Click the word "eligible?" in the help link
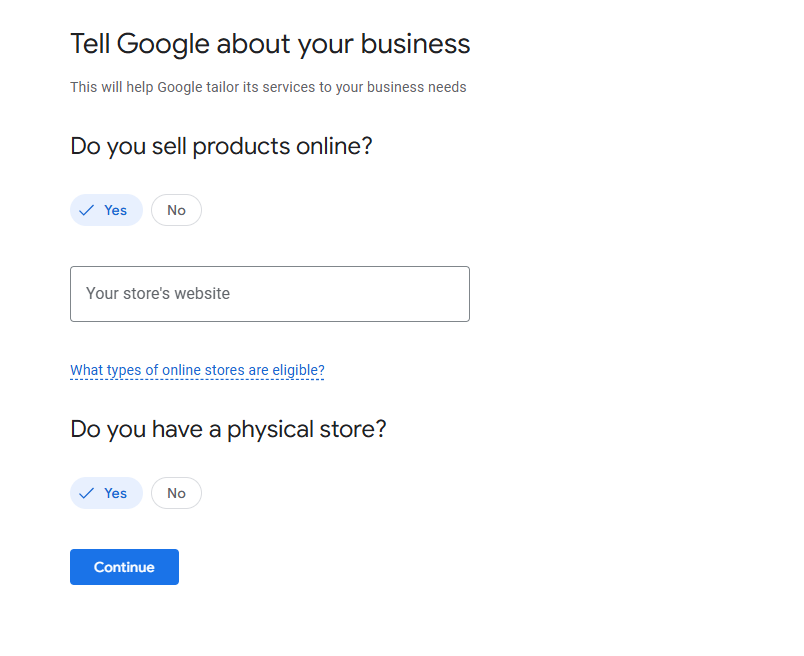Image resolution: width=804 pixels, height=656 pixels. point(295,370)
